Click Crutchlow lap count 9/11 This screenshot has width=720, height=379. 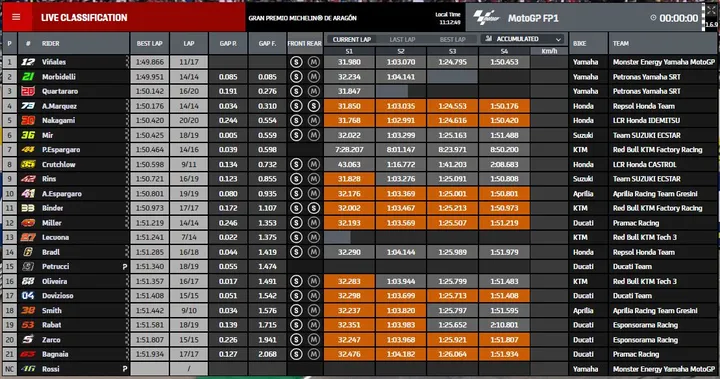(189, 164)
